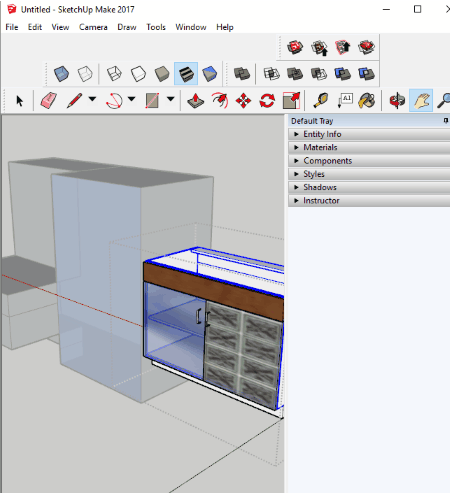Select the Eraser tool
Viewport: 450px width, 493px height.
49,100
